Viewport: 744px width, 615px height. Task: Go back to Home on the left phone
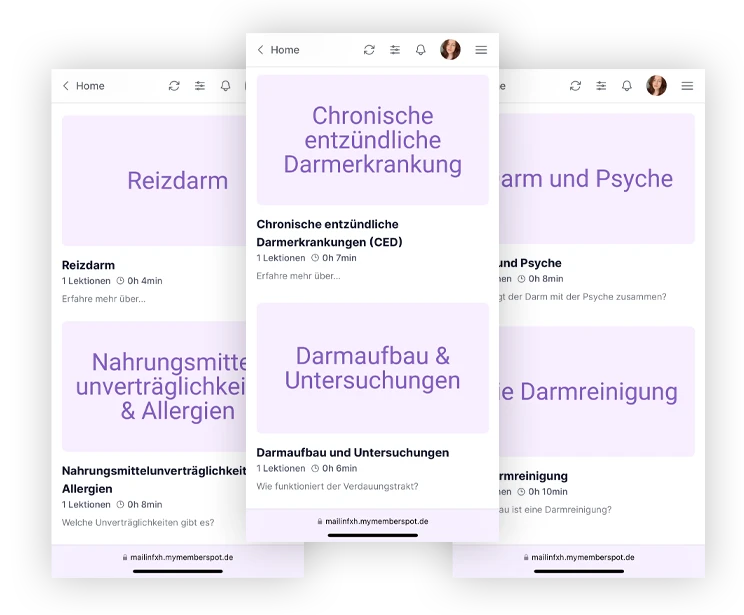(83, 86)
